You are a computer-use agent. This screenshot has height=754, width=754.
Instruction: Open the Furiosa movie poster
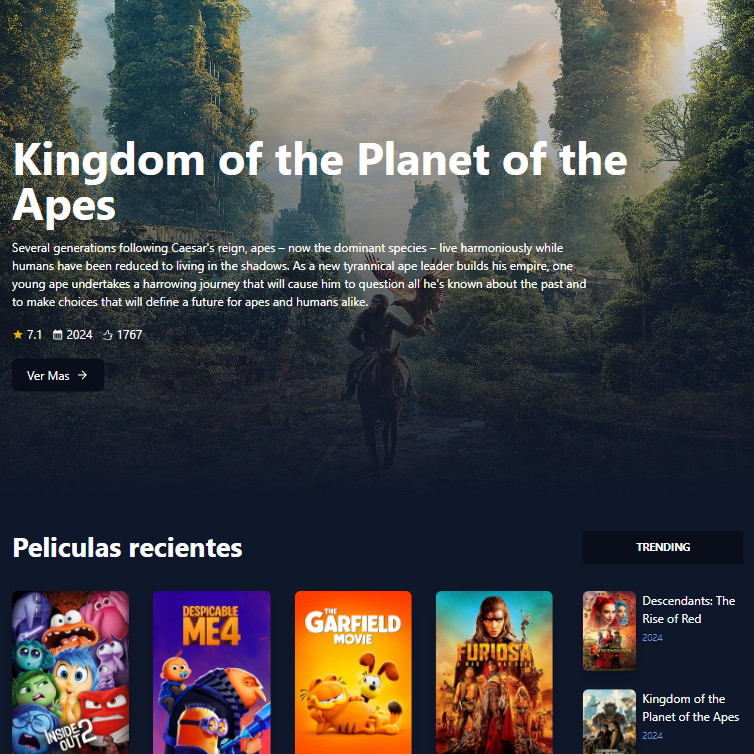494,672
